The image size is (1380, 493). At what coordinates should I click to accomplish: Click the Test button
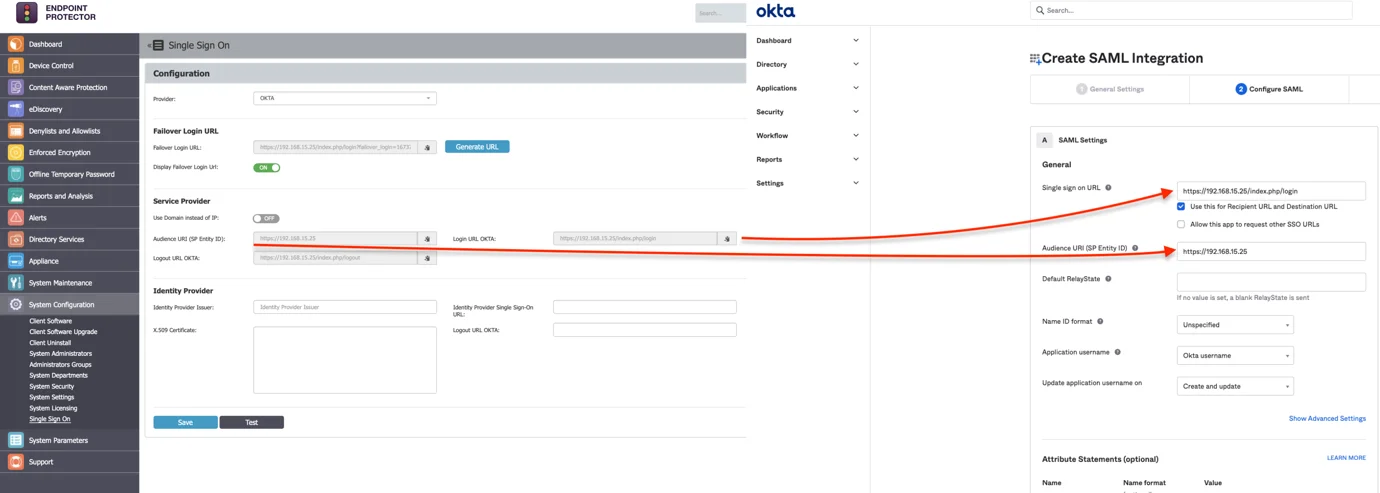(251, 422)
